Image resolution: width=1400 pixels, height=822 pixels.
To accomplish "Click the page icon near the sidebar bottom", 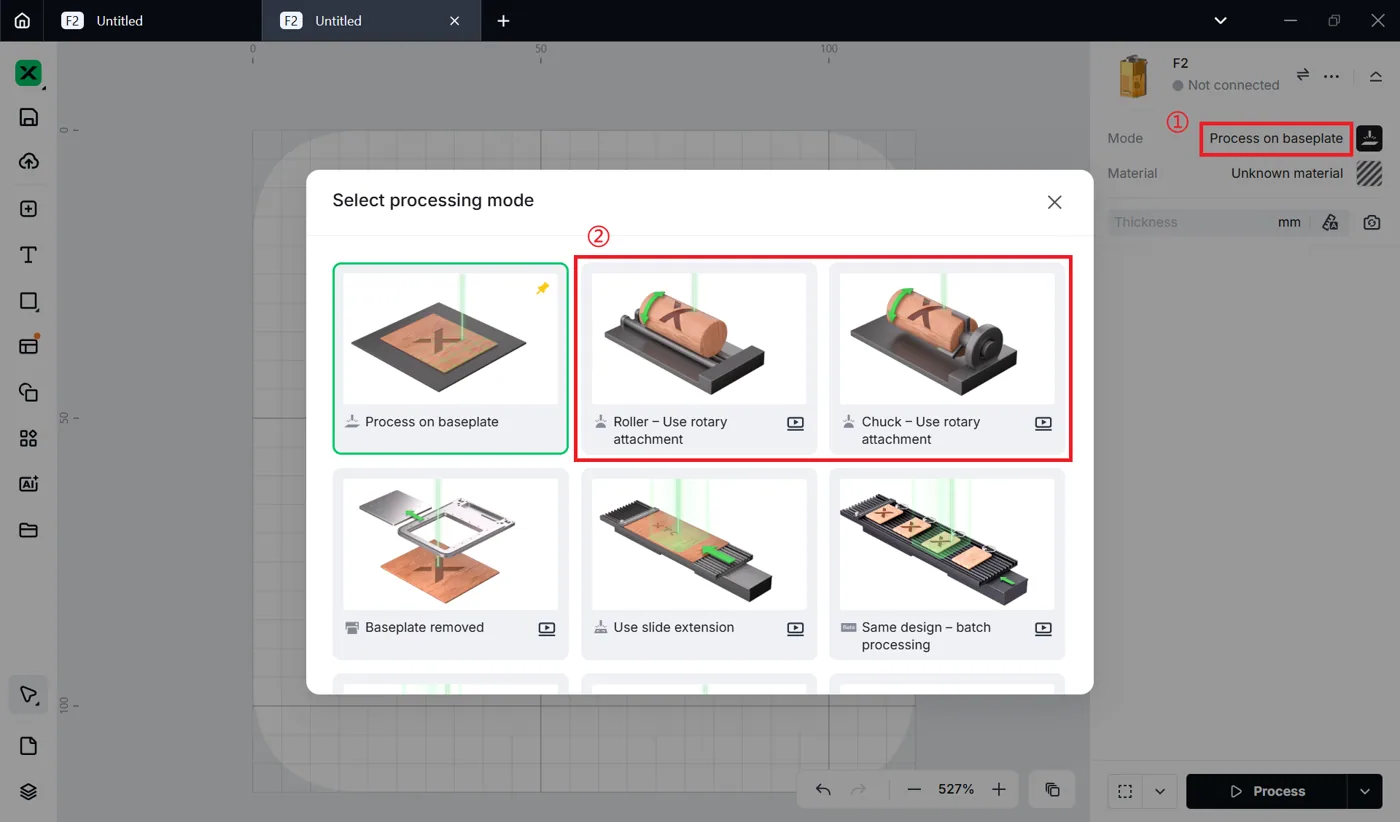I will [28, 746].
